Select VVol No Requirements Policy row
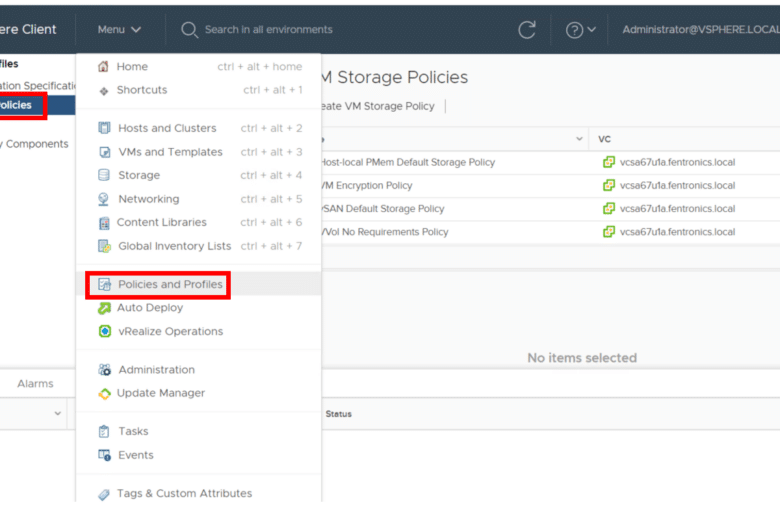This screenshot has width=780, height=516. click(x=385, y=232)
